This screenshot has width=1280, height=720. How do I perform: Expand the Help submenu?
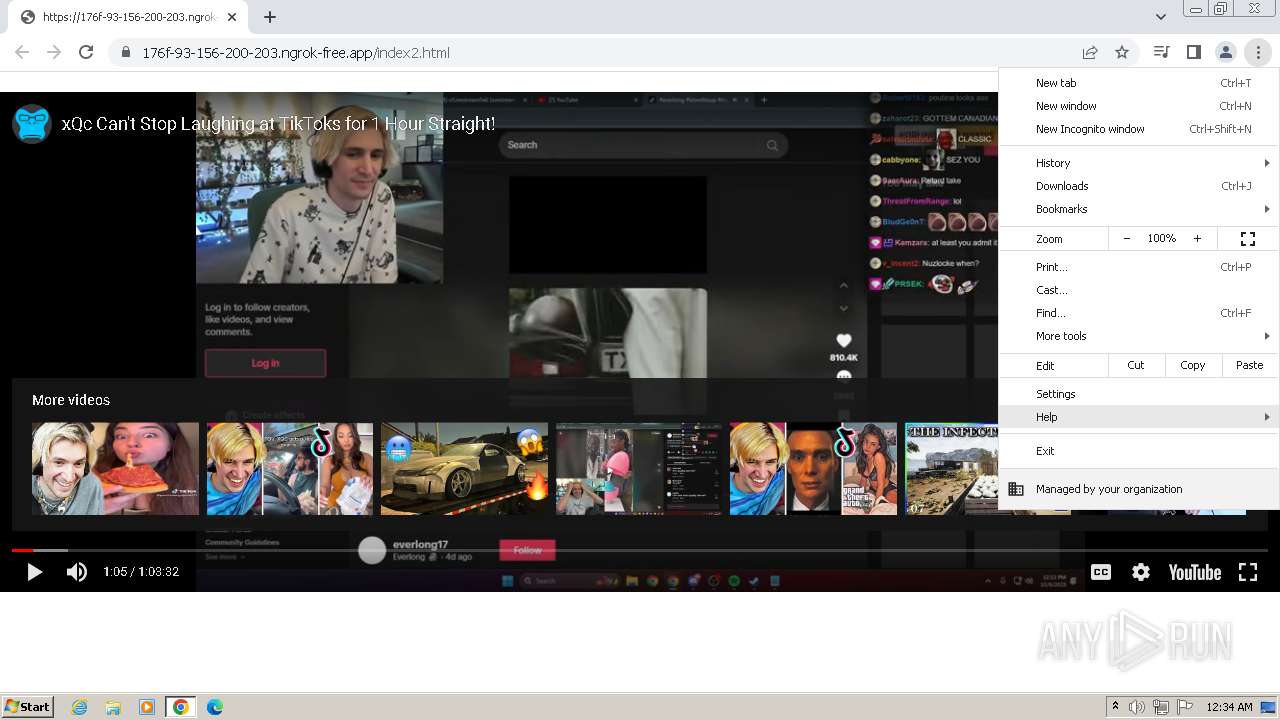pyautogui.click(x=1139, y=417)
